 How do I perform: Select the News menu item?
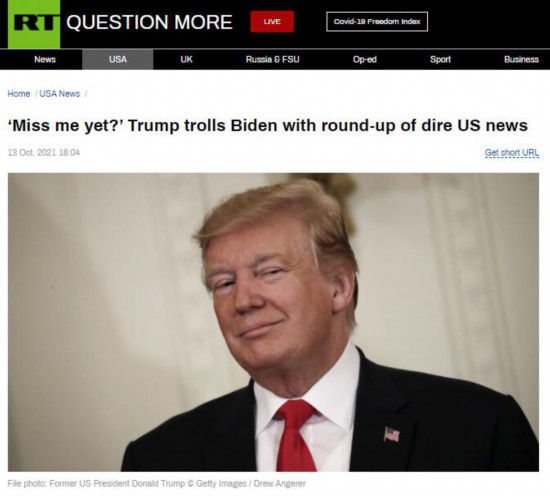(45, 59)
